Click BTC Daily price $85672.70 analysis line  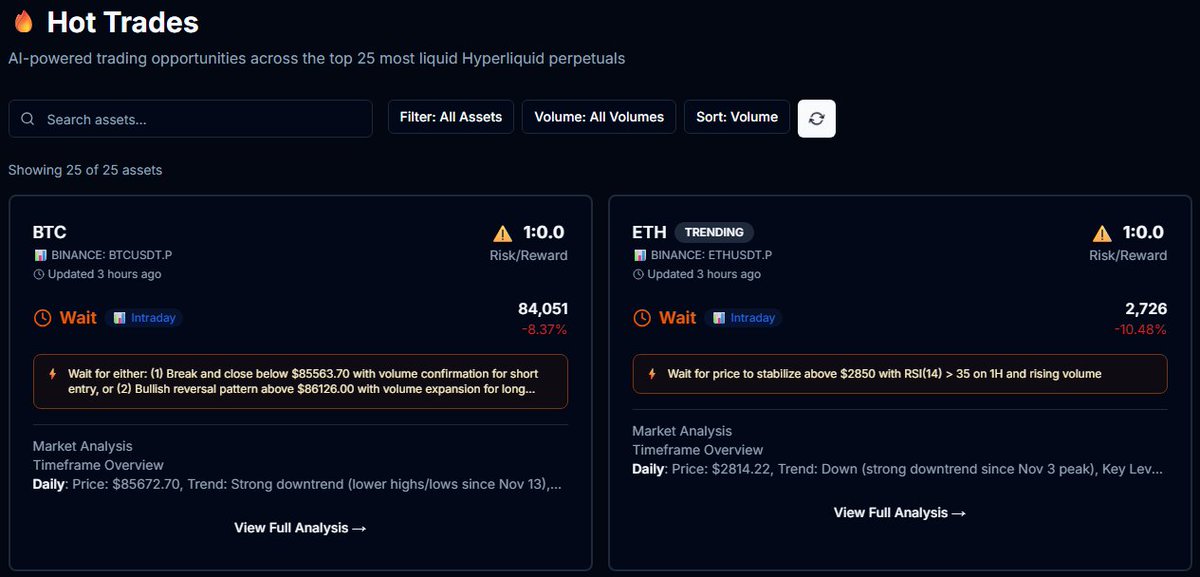297,484
